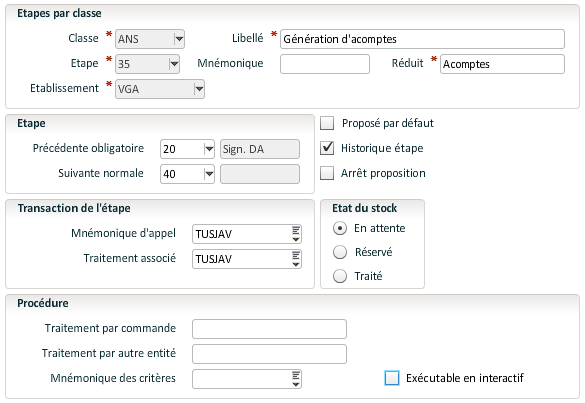
Task: Select the Traité radio button
Action: pyautogui.click(x=340, y=276)
